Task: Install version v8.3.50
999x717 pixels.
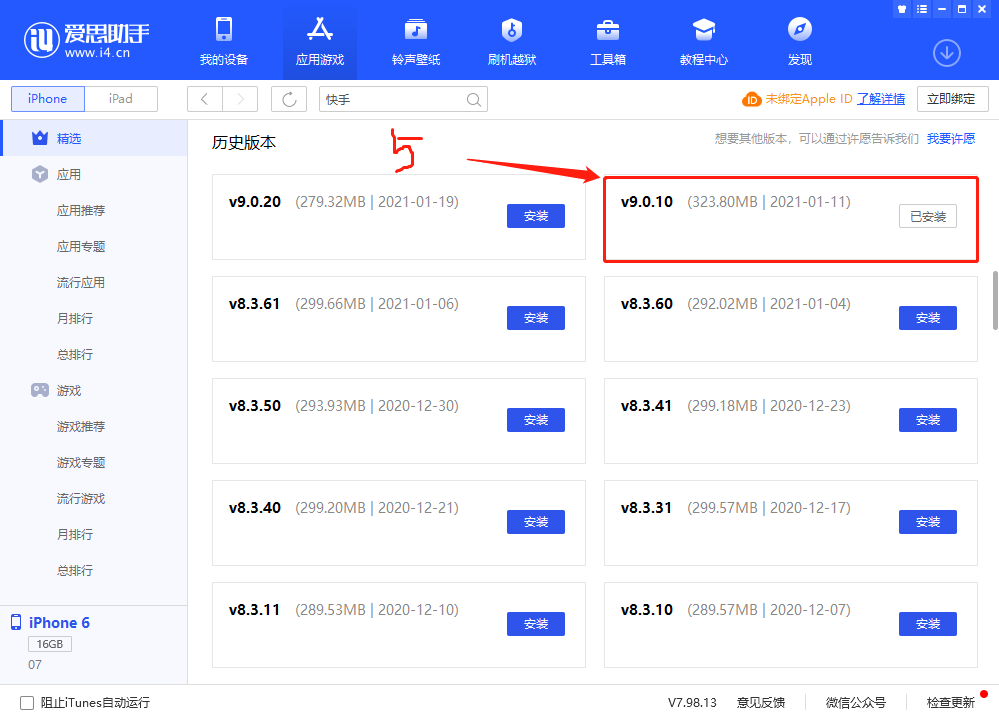Action: coord(536,420)
